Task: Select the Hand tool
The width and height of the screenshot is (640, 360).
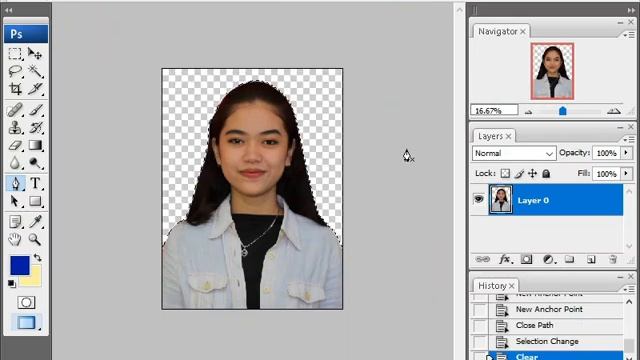Action: coord(15,239)
